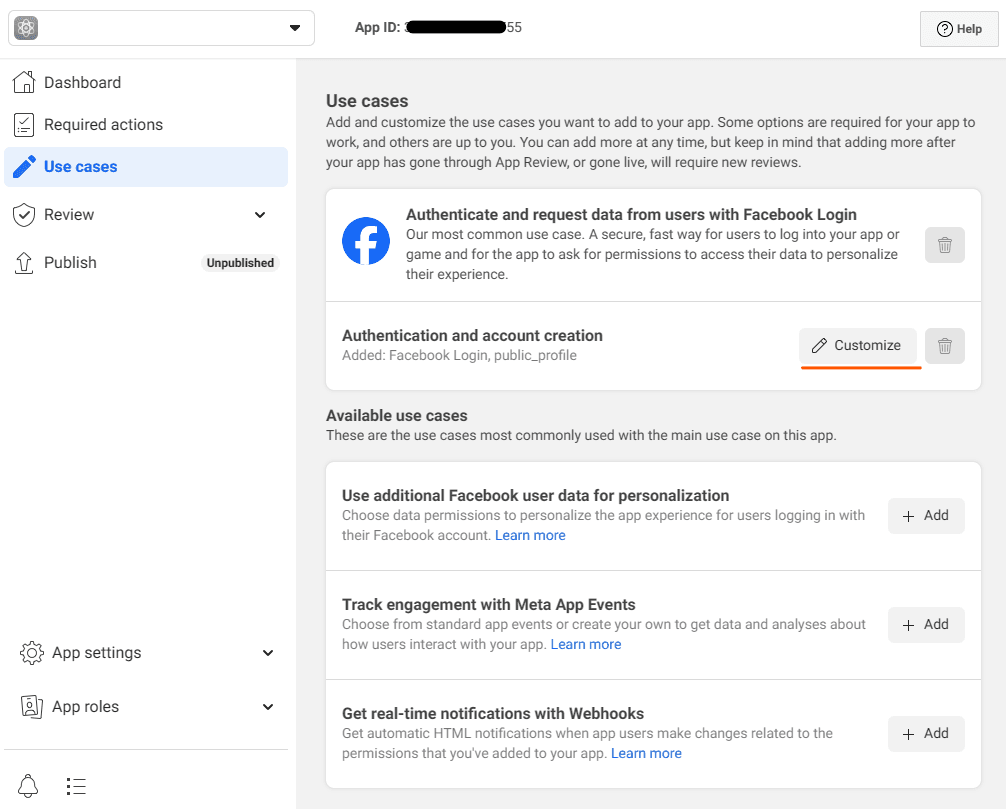Click the Unpublished status badge
The width and height of the screenshot is (1006, 809).
coord(240,263)
